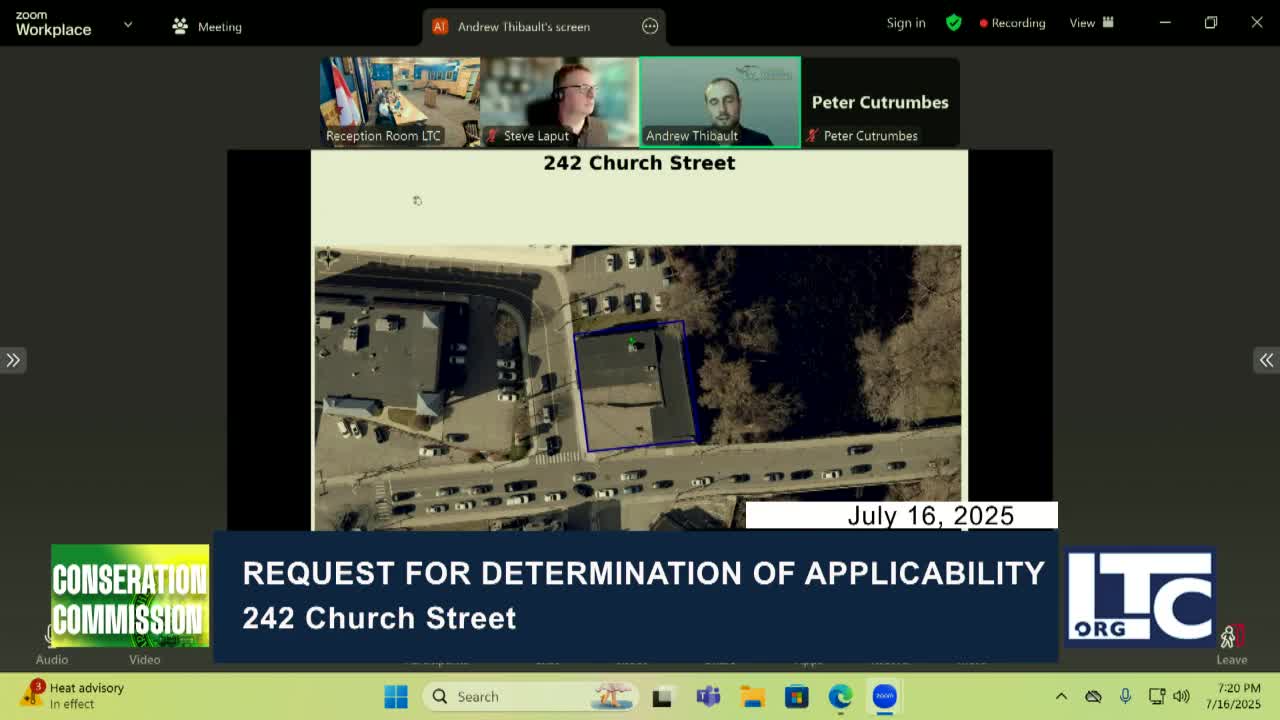Open Microsoft Store from taskbar
Viewport: 1280px width, 720px height.
pos(796,697)
